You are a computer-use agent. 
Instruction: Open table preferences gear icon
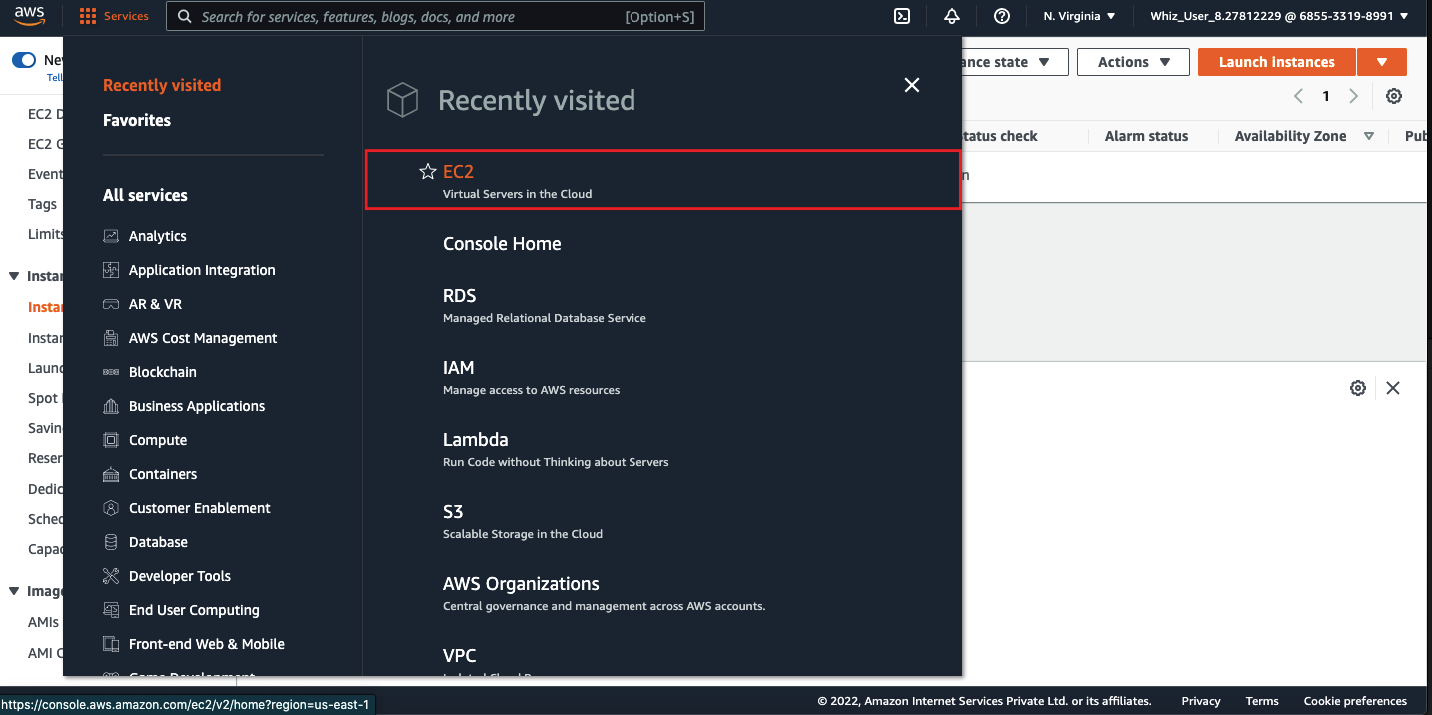(1394, 96)
